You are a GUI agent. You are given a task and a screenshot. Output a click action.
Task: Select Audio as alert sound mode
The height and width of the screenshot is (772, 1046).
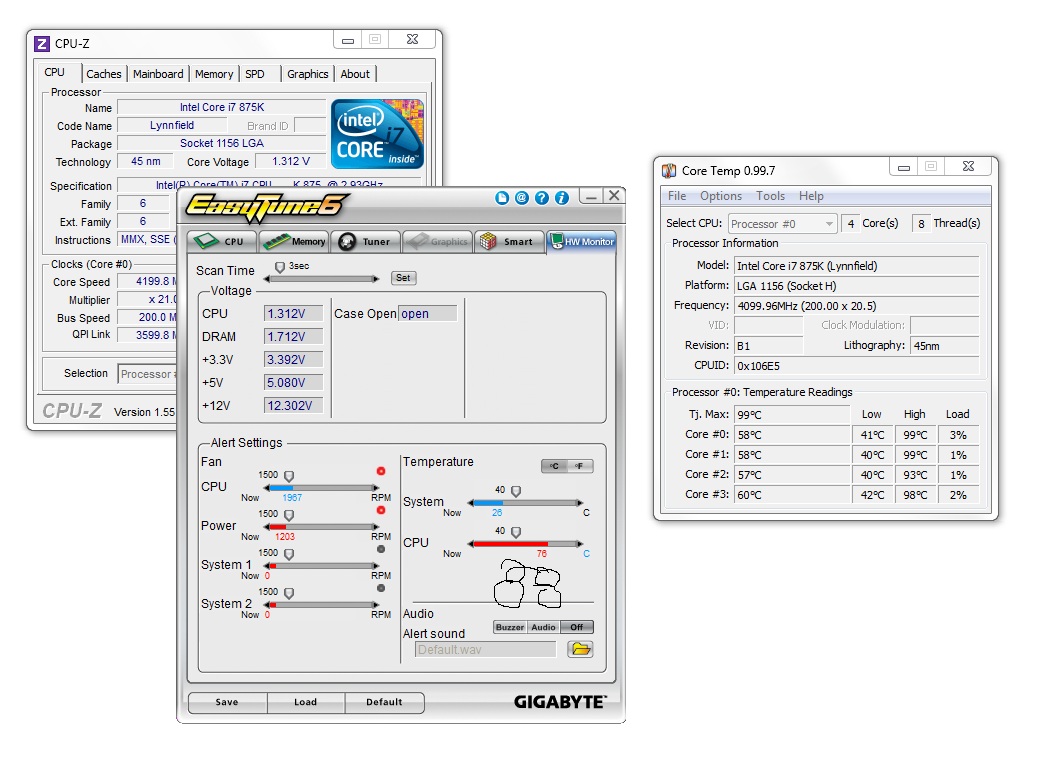(x=544, y=627)
